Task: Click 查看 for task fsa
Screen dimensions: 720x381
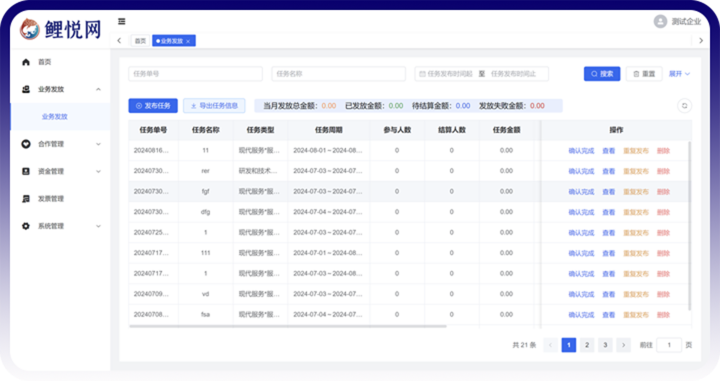Action: pyautogui.click(x=608, y=315)
